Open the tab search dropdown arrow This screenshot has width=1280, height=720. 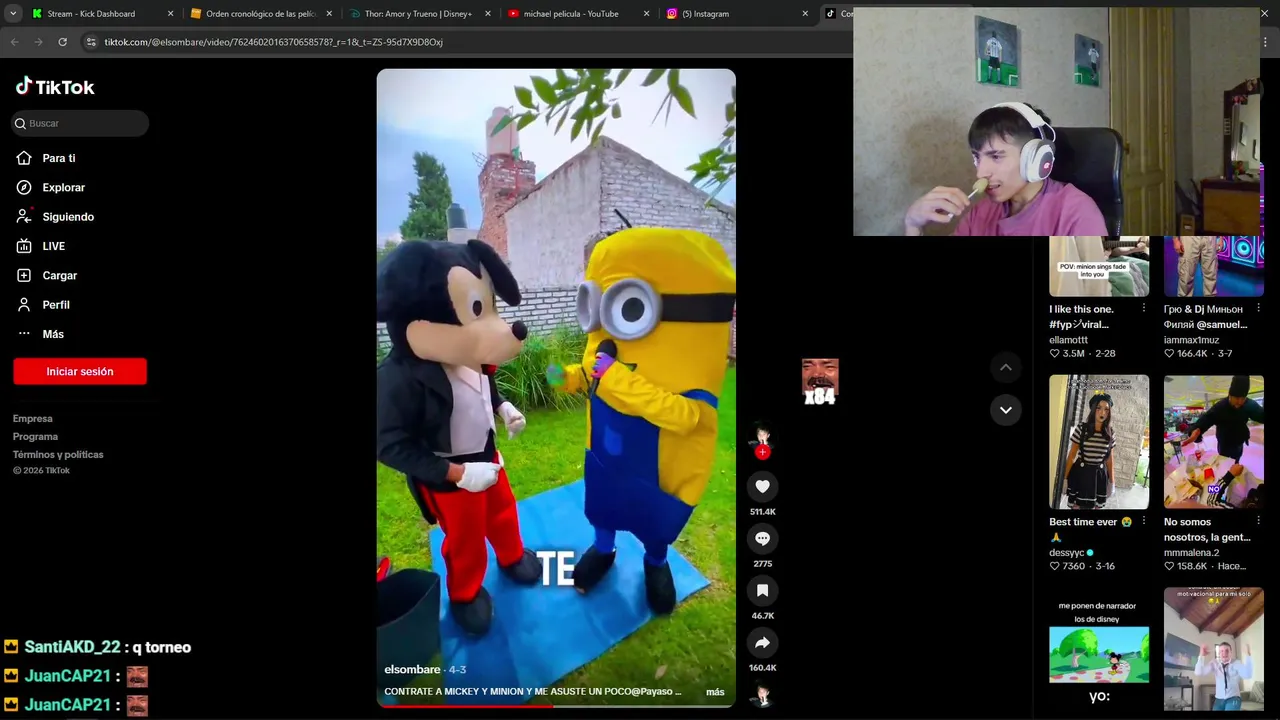click(13, 14)
